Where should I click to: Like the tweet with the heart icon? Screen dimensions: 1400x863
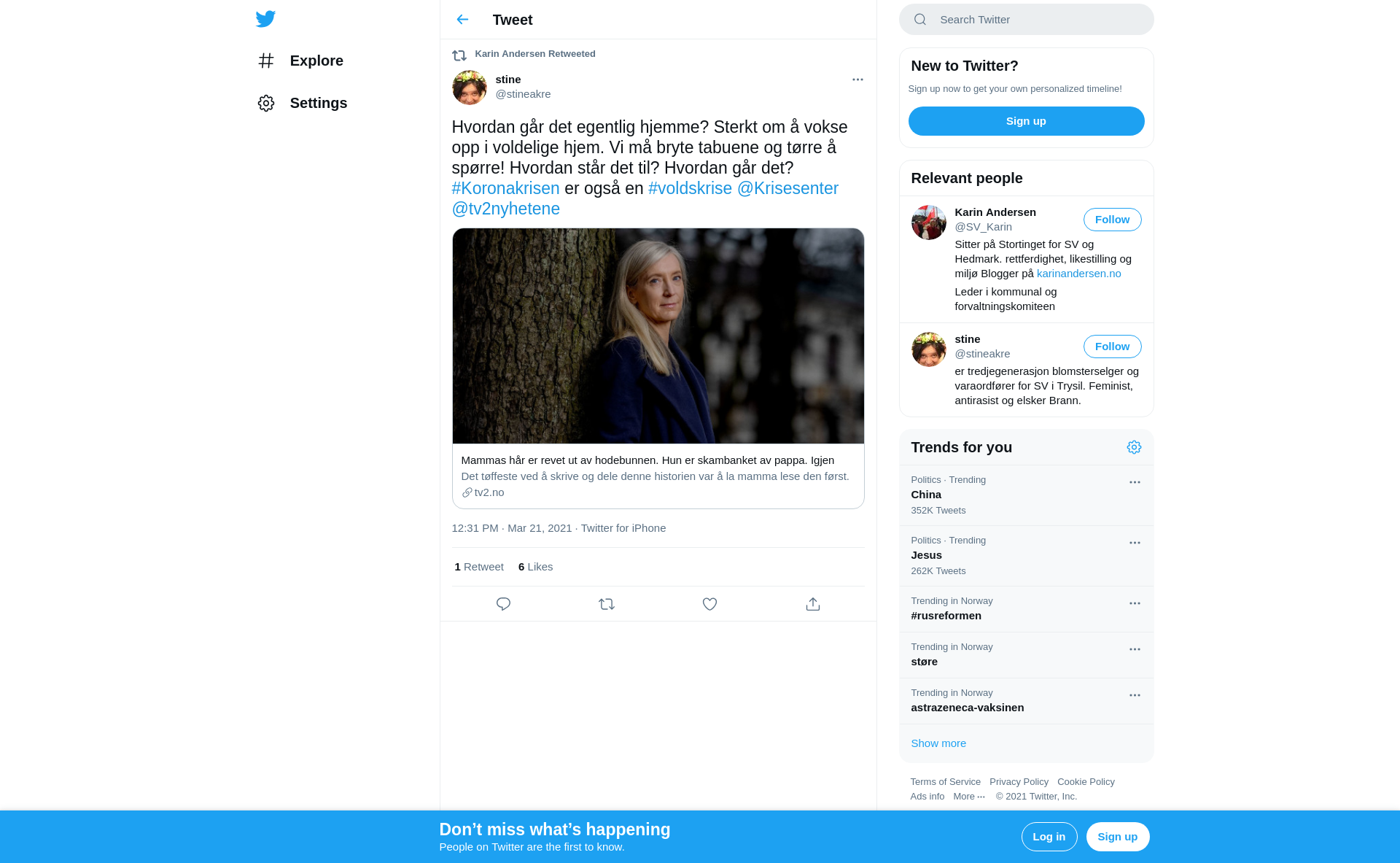[709, 604]
